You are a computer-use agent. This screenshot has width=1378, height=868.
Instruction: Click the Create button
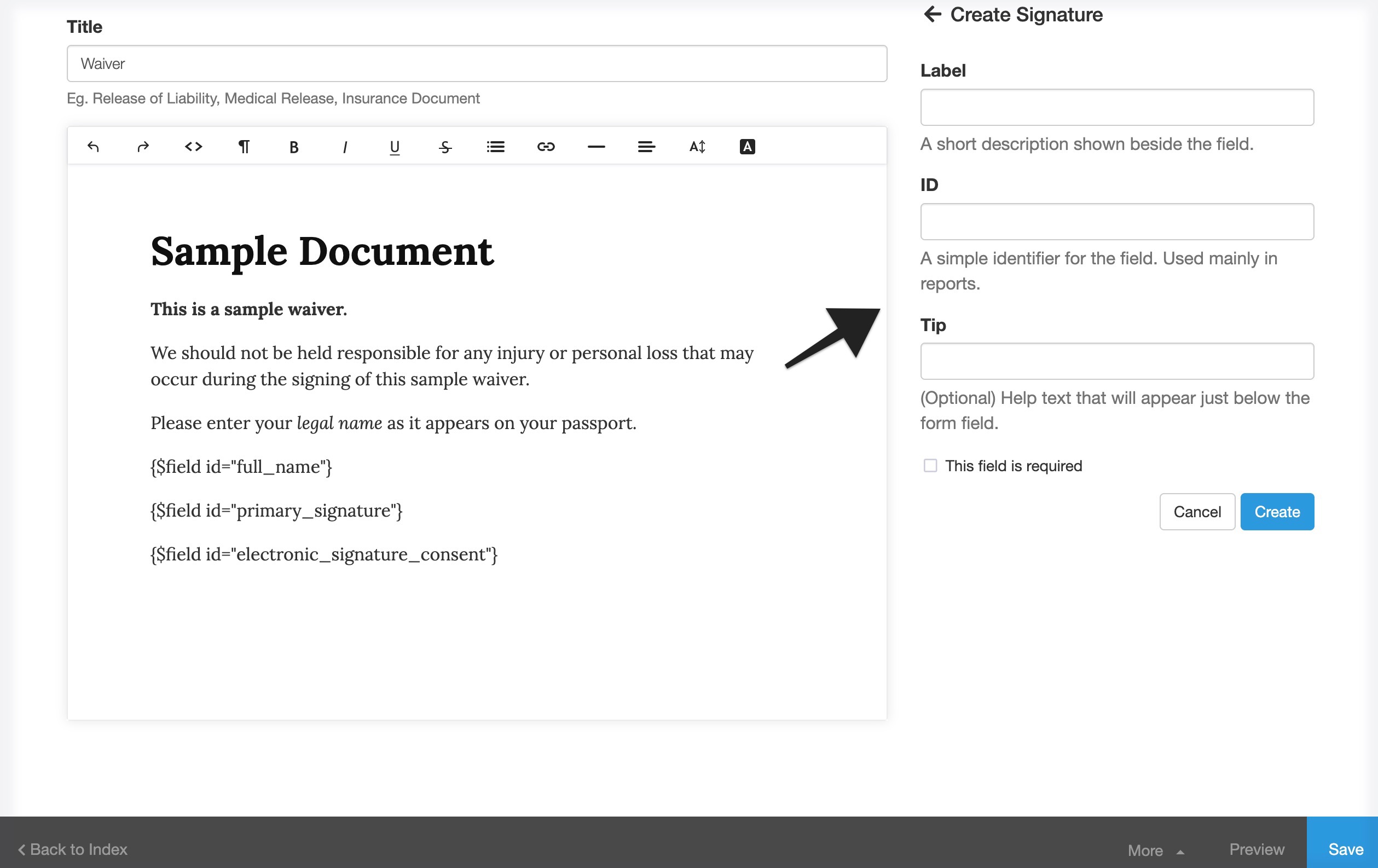[1277, 512]
